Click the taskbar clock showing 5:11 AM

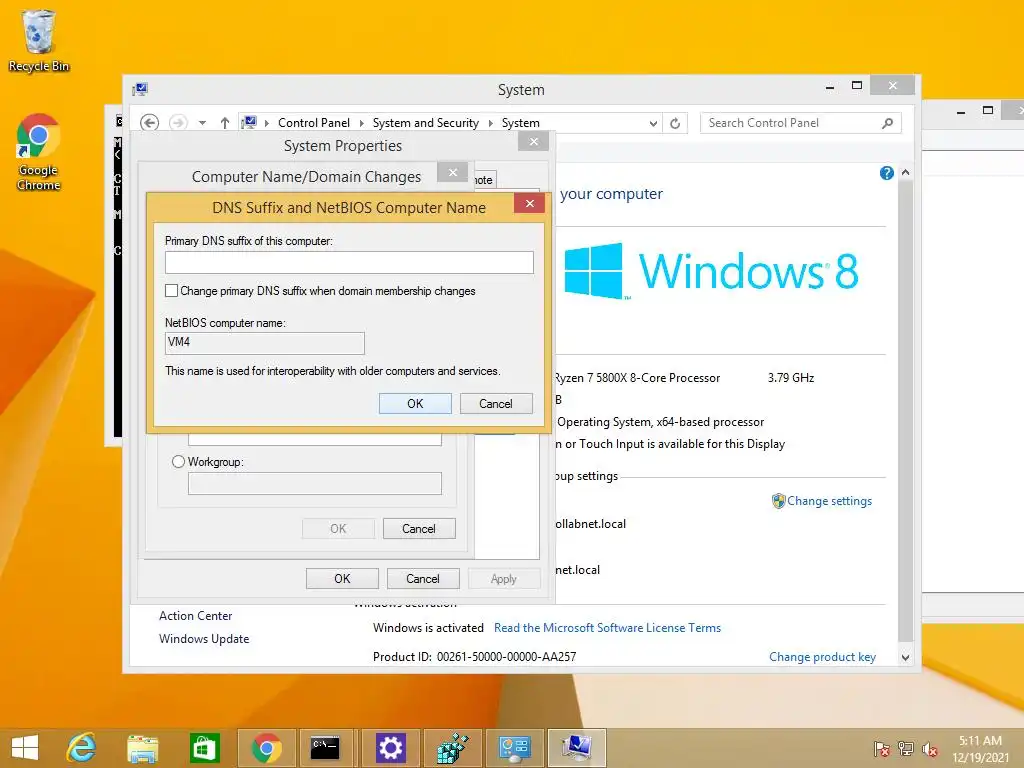pos(980,749)
